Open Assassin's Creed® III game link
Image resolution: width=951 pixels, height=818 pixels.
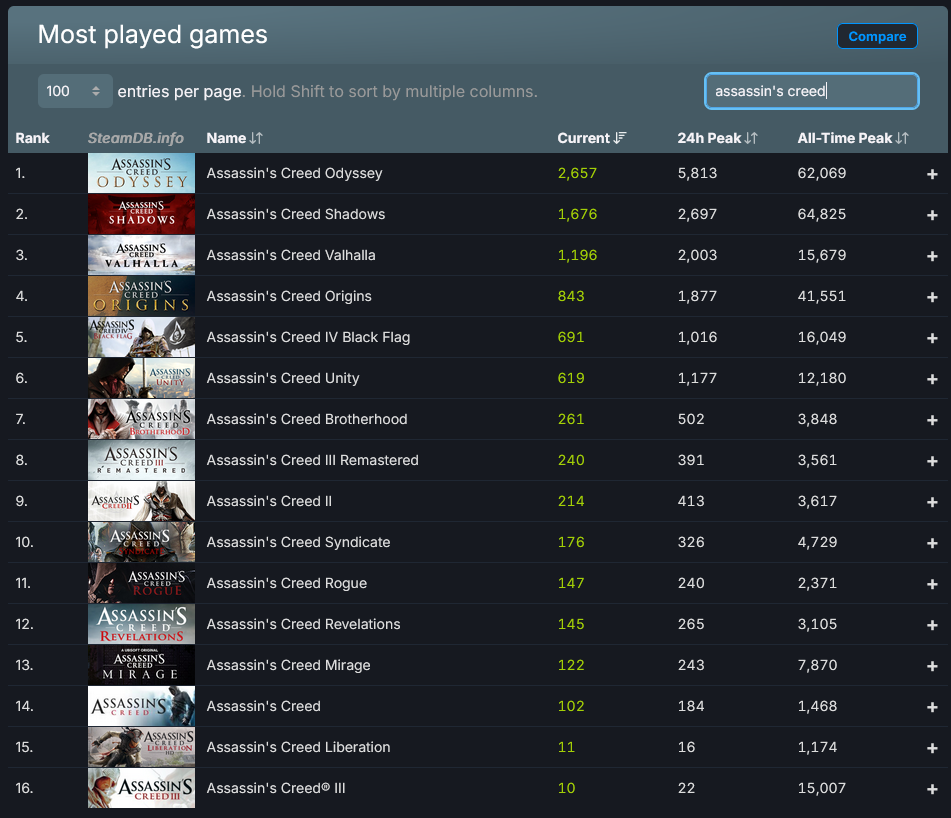pyautogui.click(x=275, y=788)
